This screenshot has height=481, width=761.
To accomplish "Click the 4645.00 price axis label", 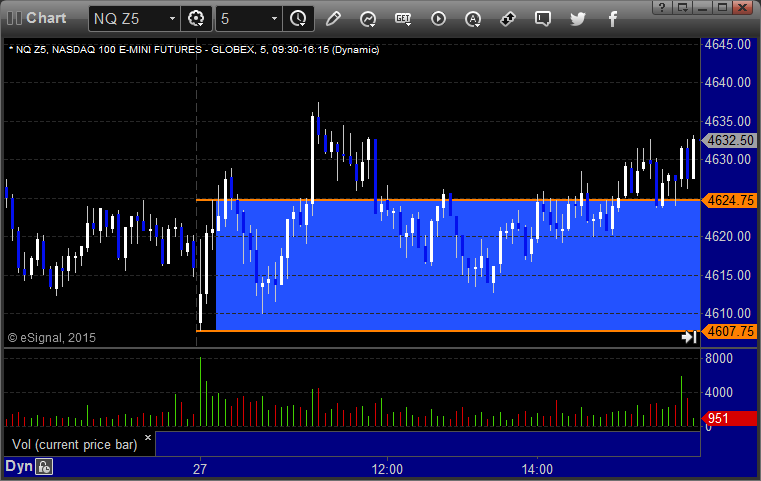I will [728, 44].
